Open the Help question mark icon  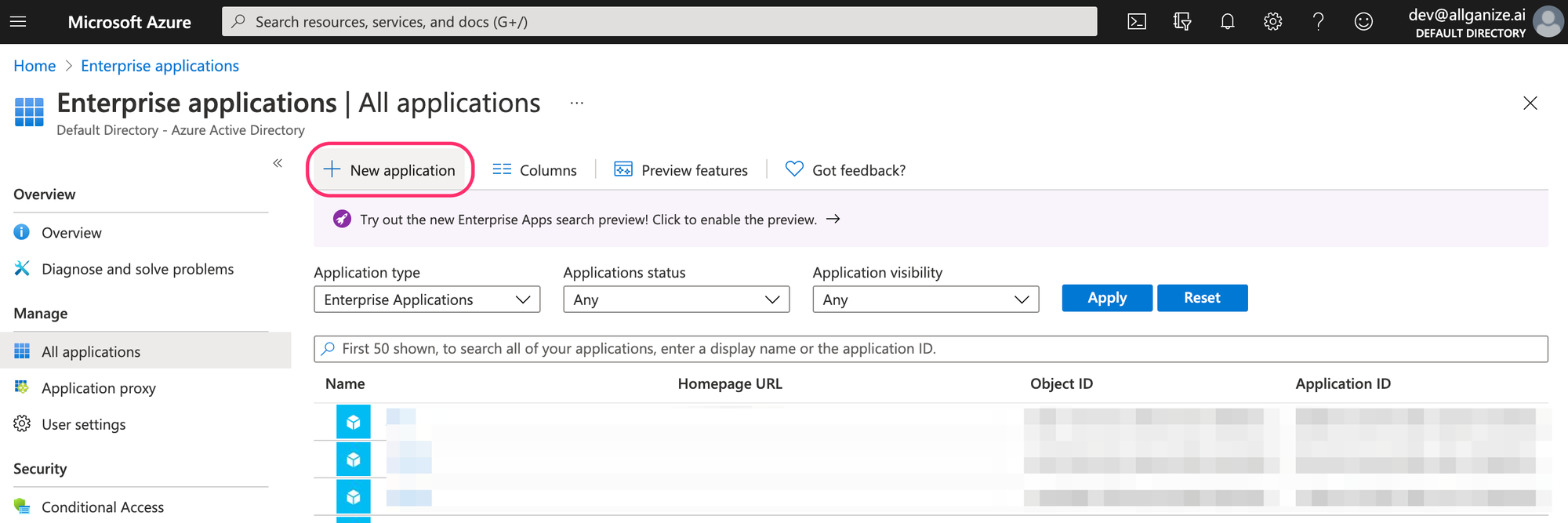point(1319,22)
